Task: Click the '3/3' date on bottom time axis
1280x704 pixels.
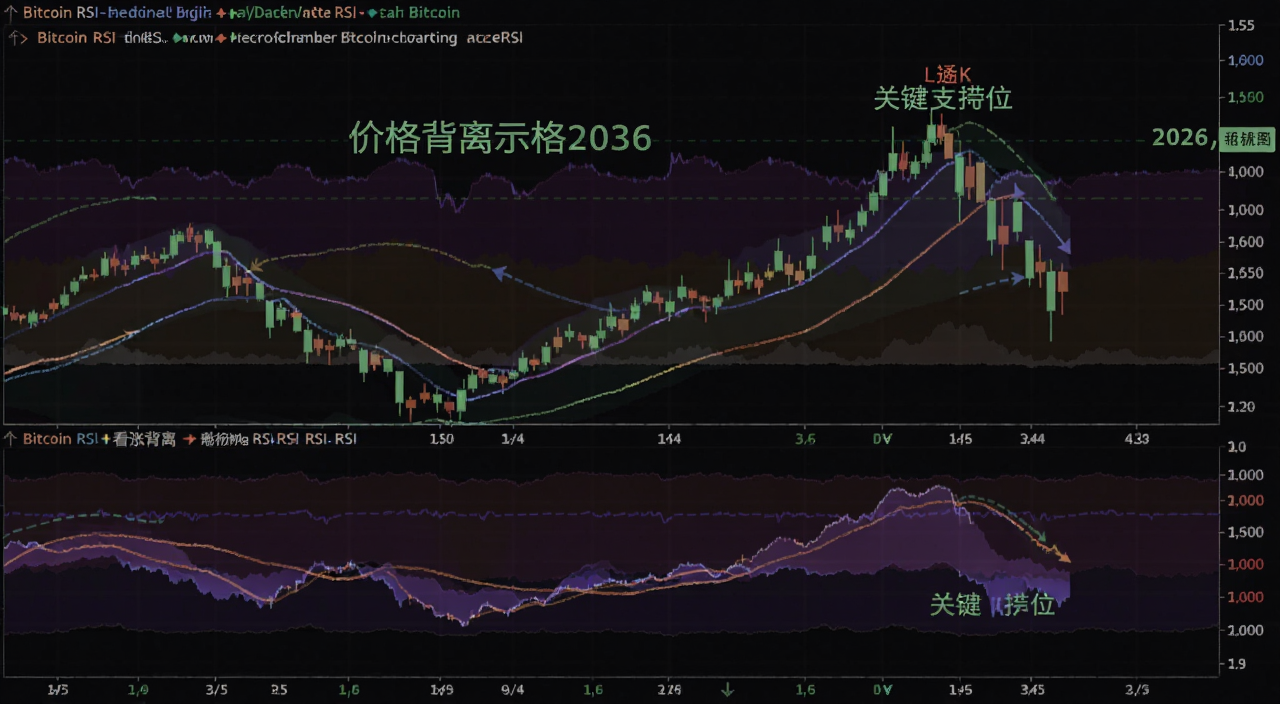Action: pyautogui.click(x=1138, y=690)
